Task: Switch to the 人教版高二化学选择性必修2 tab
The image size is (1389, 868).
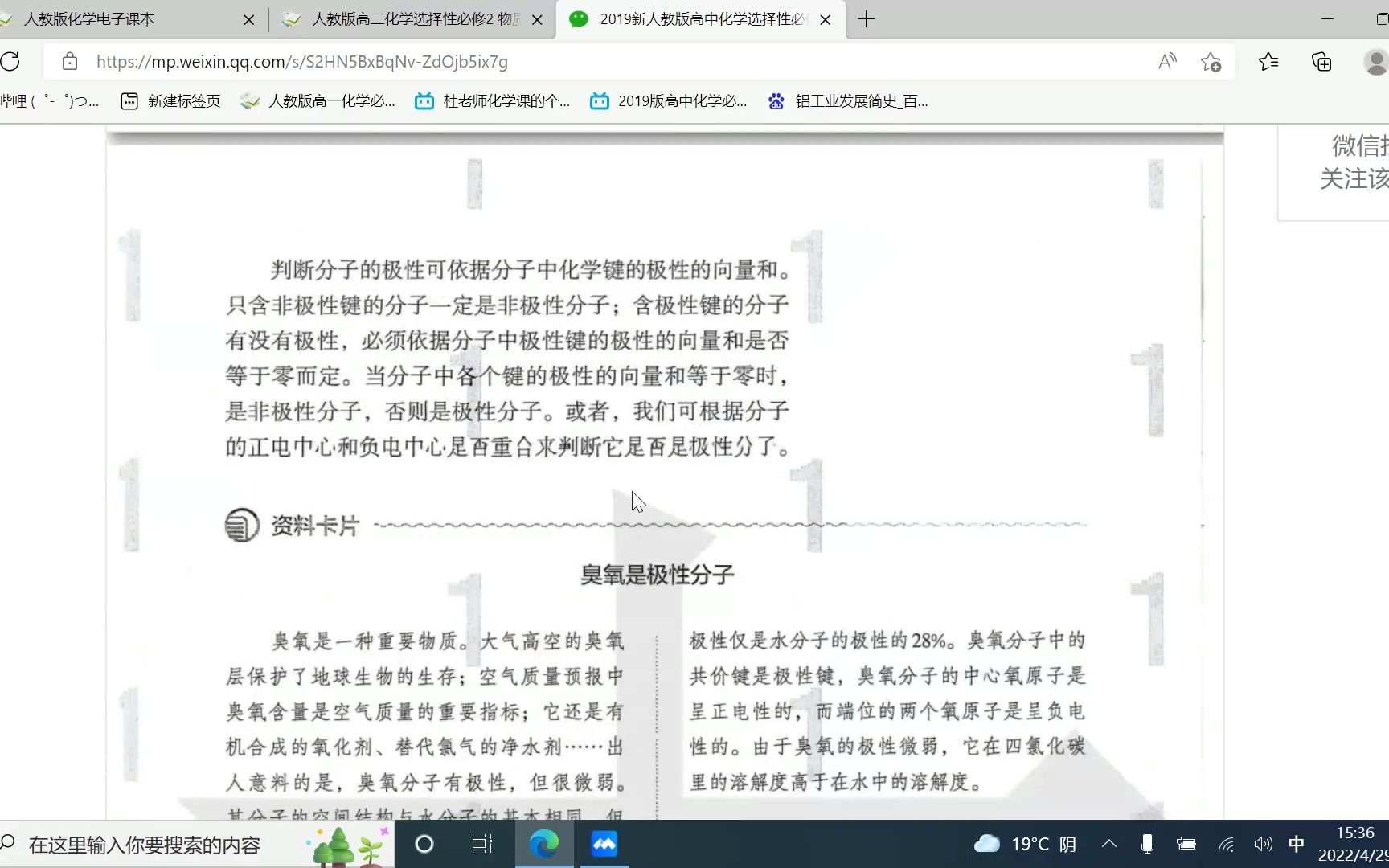Action: (402, 19)
